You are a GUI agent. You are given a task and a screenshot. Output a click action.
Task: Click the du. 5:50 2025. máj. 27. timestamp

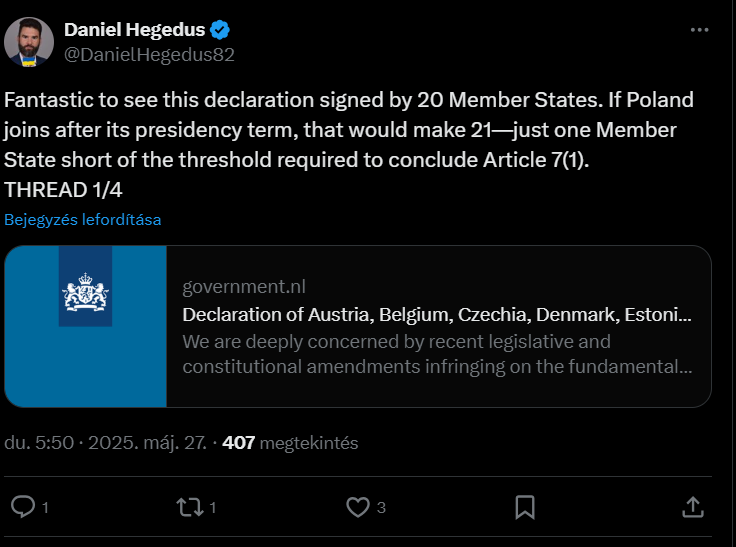tap(105, 443)
